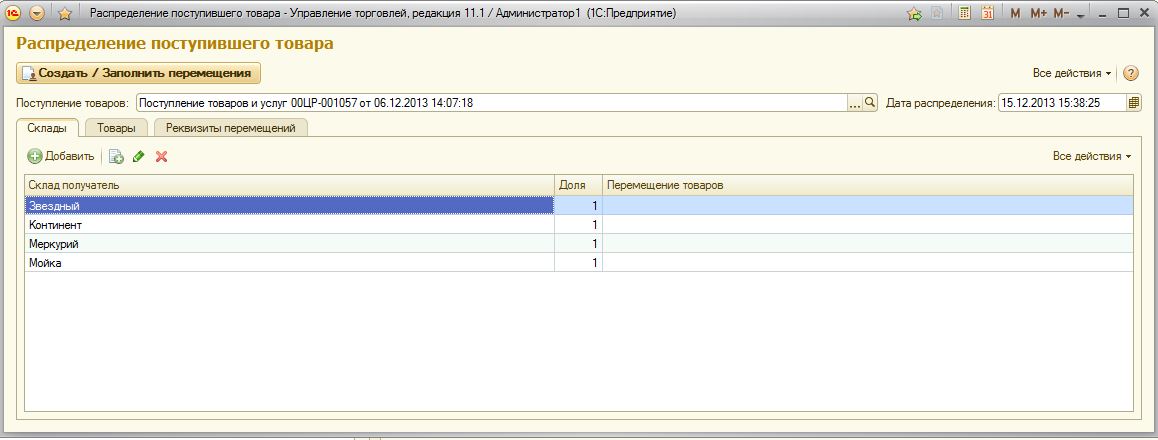Image resolution: width=1158 pixels, height=440 pixels.
Task: Click the Доля value in Мойка row
Action: tap(578, 263)
